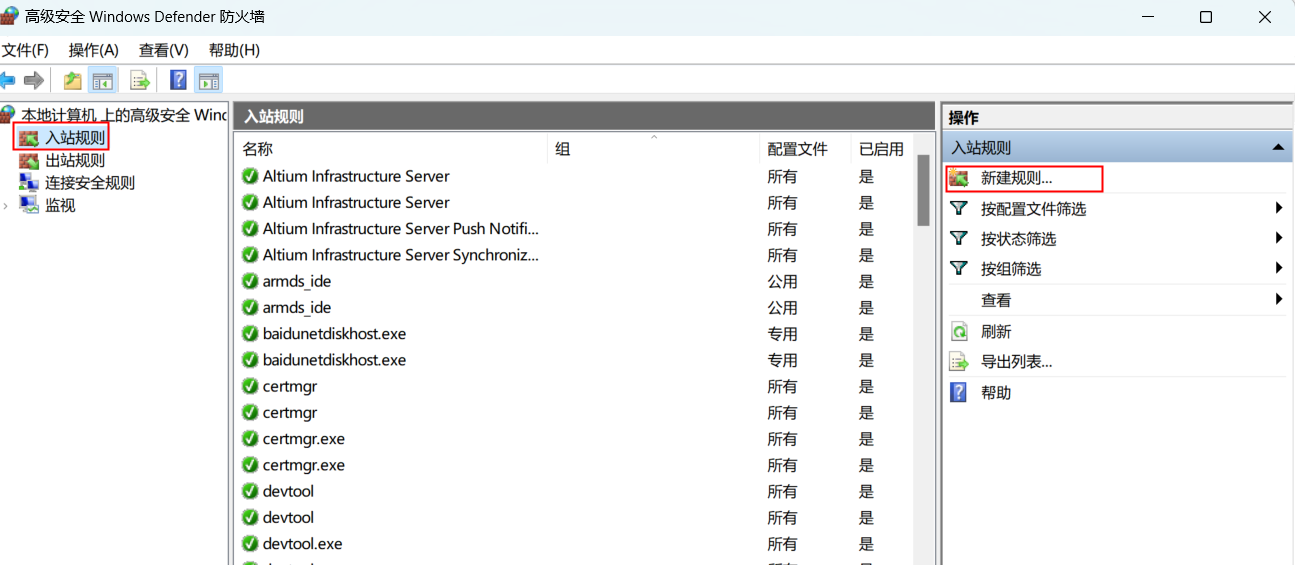This screenshot has height=565, width=1295.
Task: Open the 查看(V) menu in the menu bar
Action: click(x=163, y=50)
